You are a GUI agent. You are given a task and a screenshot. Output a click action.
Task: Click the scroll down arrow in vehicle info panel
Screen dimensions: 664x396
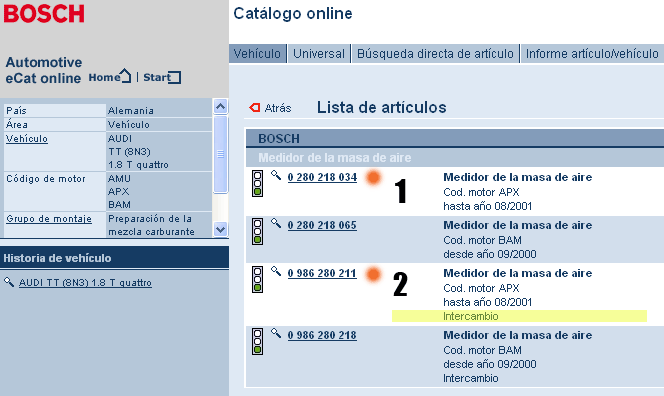(x=220, y=229)
